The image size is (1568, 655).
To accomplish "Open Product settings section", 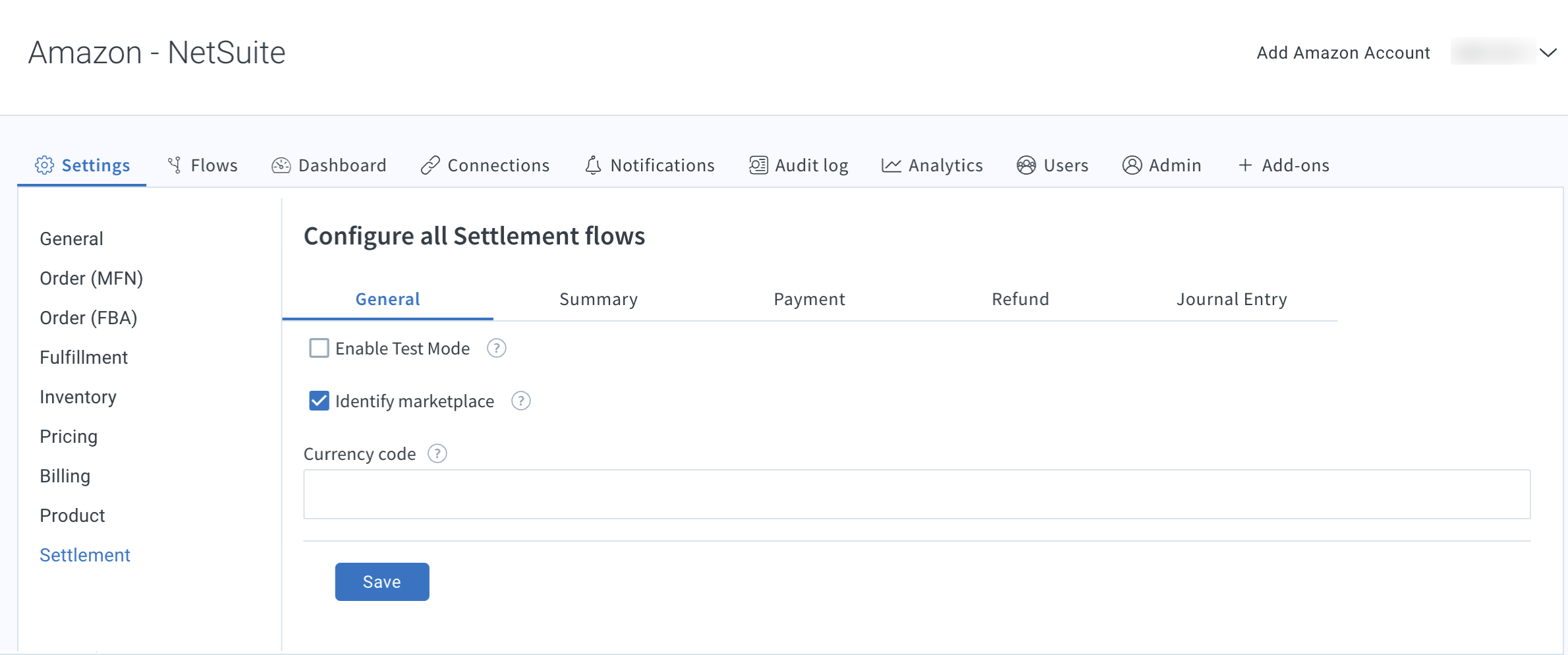I will pos(72,515).
